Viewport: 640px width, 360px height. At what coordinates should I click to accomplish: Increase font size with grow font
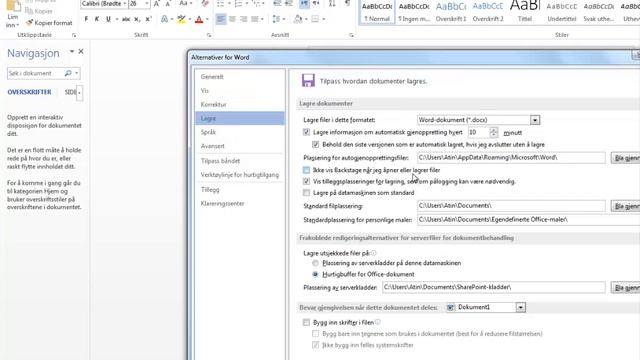click(x=157, y=4)
